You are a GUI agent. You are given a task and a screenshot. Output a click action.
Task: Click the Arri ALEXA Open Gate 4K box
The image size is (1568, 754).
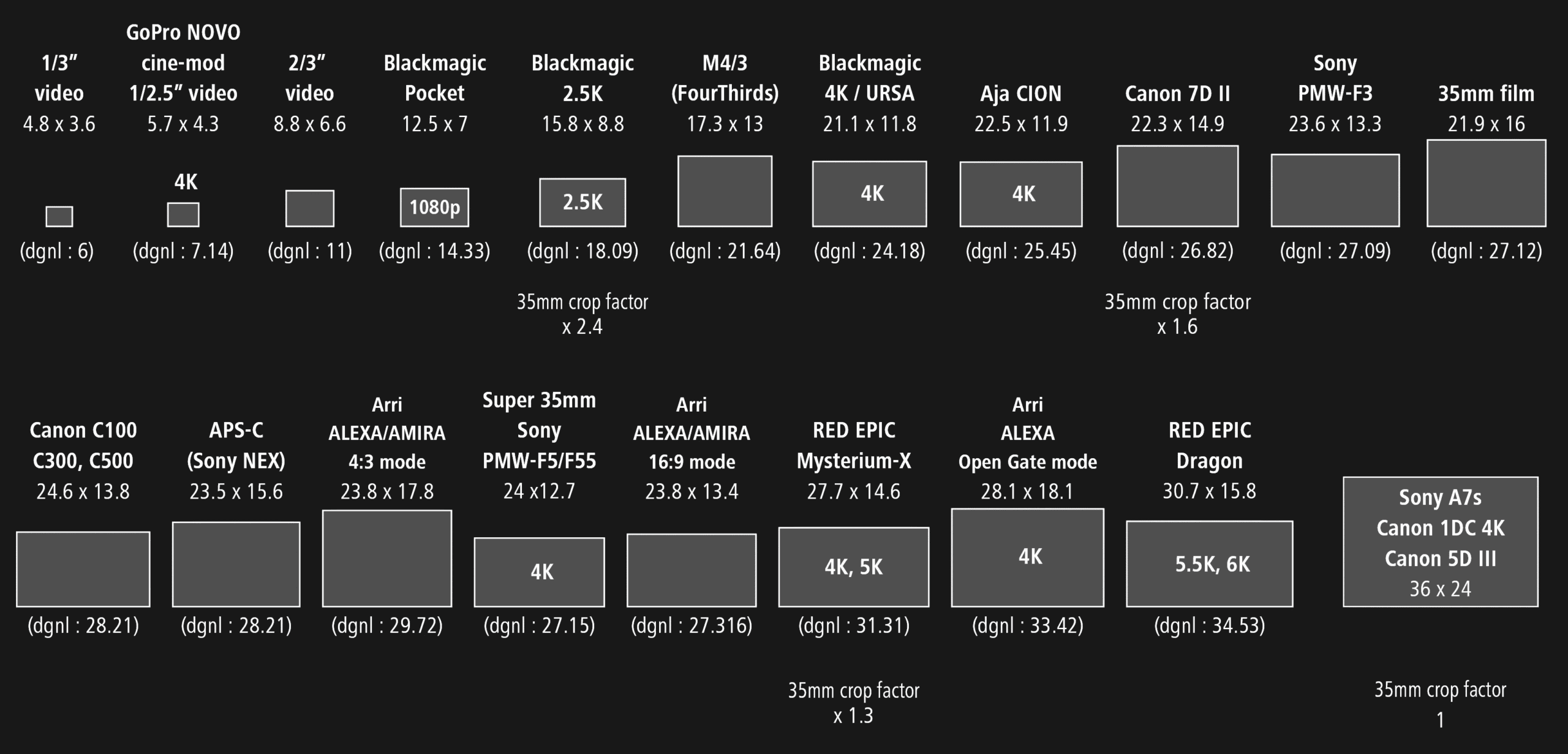[1028, 558]
